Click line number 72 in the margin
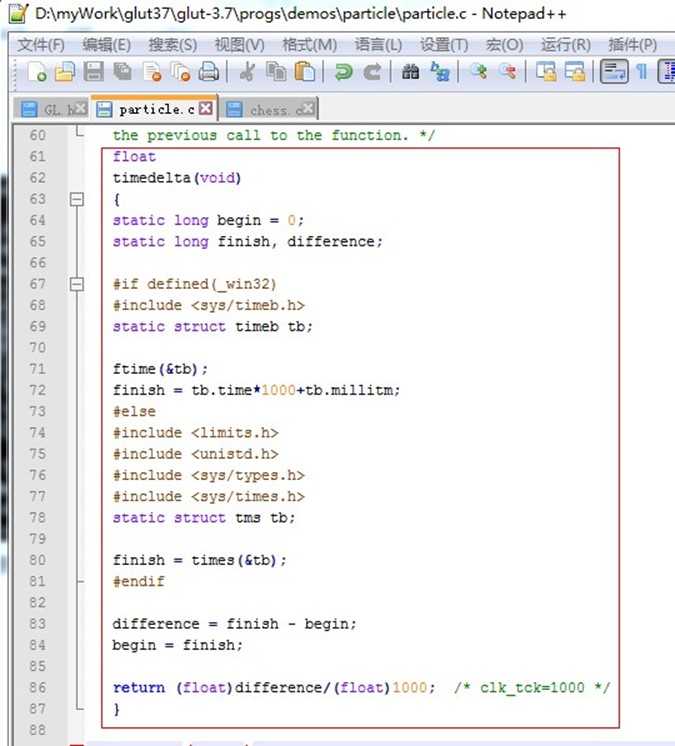This screenshot has width=675, height=746. pos(38,390)
